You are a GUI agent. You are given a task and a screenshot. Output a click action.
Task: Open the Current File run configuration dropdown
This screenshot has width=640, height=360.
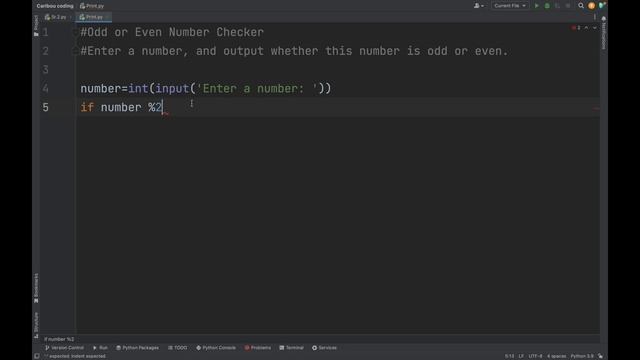pyautogui.click(x=510, y=6)
